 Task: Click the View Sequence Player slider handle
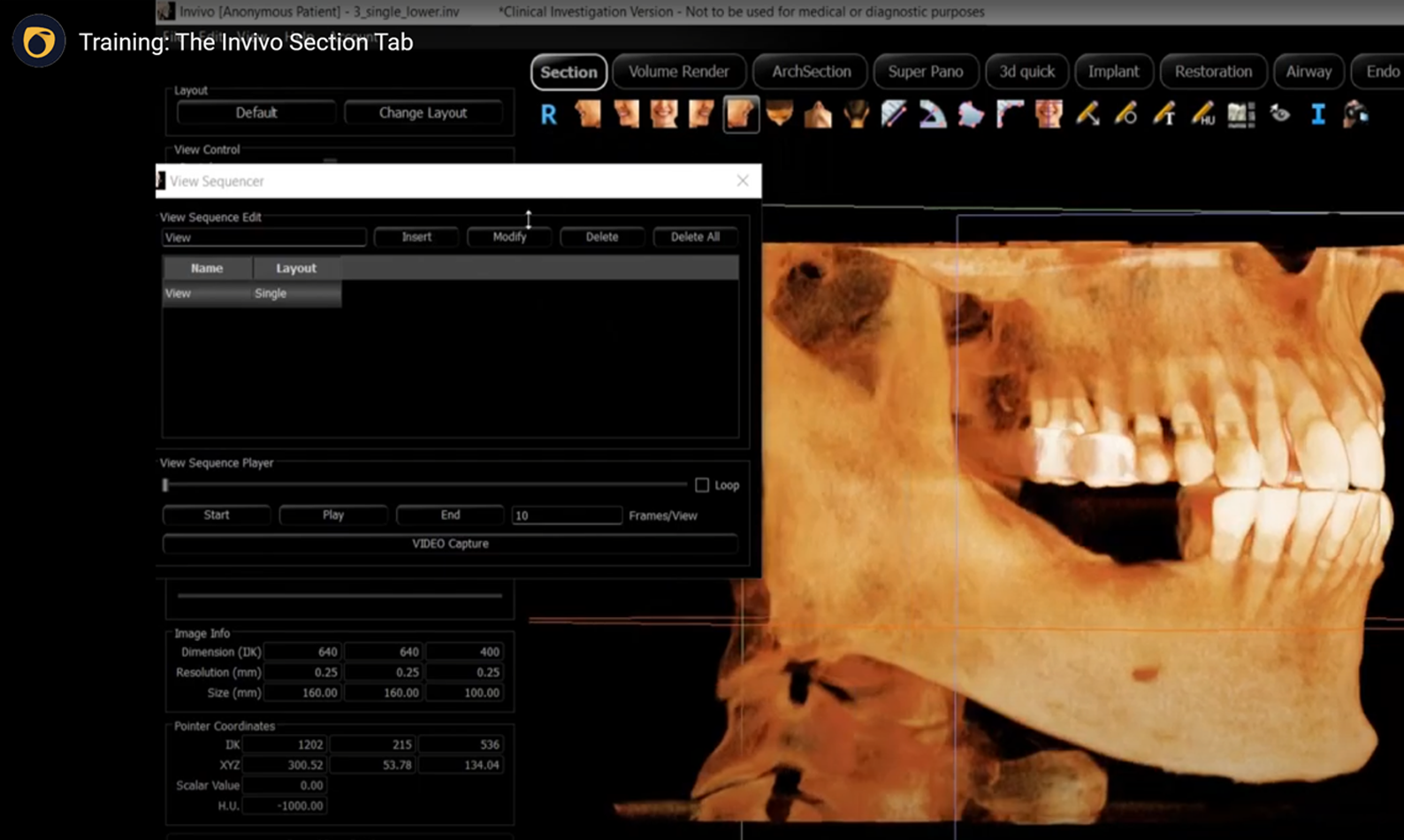click(x=165, y=485)
